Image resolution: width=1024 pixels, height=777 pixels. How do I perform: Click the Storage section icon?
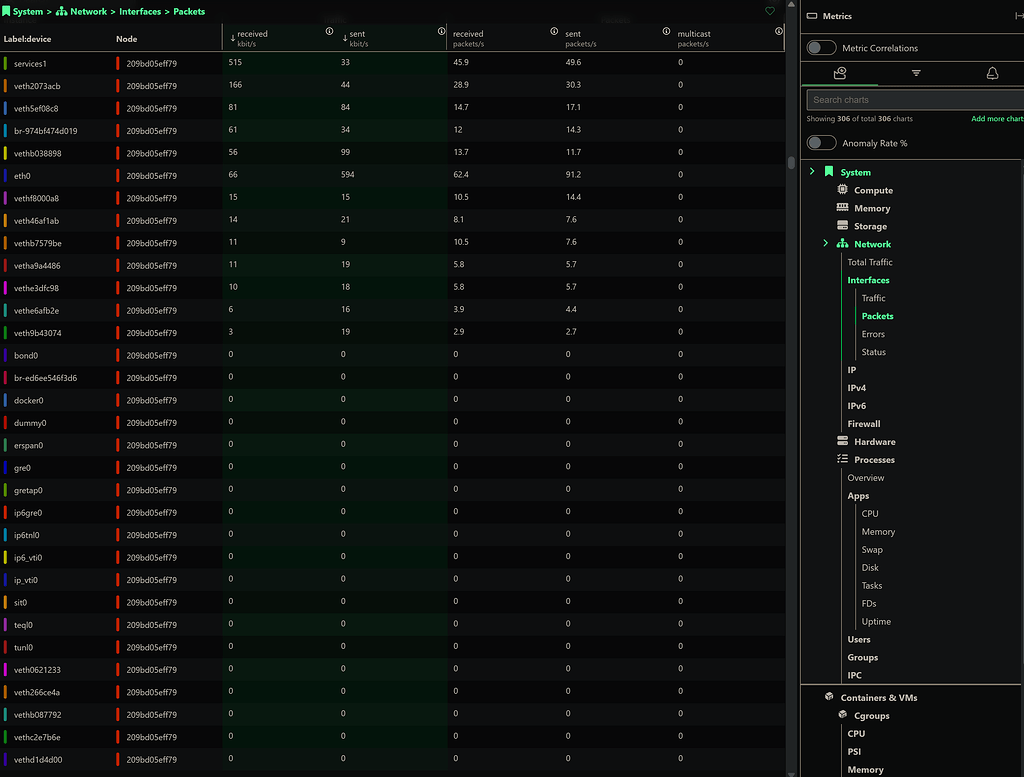(842, 226)
